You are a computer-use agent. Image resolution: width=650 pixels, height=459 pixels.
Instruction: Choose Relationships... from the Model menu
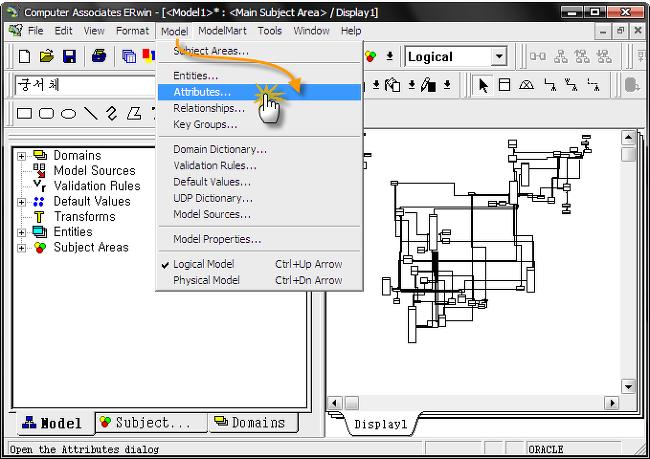[259, 108]
